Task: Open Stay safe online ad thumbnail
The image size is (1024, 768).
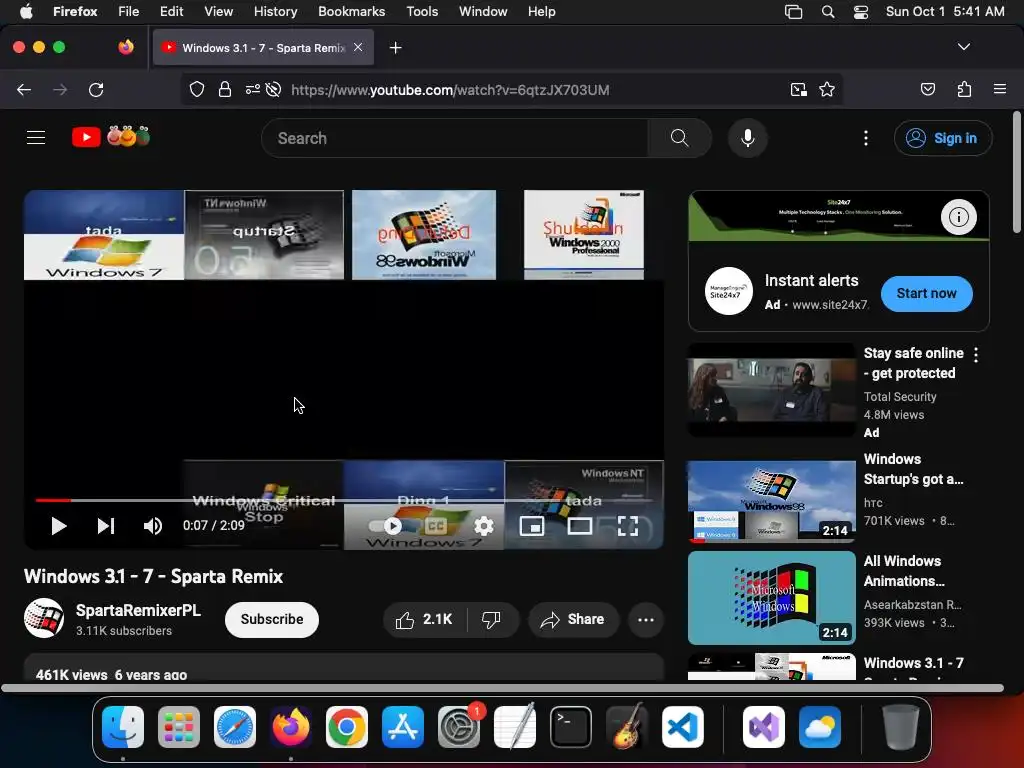Action: pyautogui.click(x=772, y=390)
